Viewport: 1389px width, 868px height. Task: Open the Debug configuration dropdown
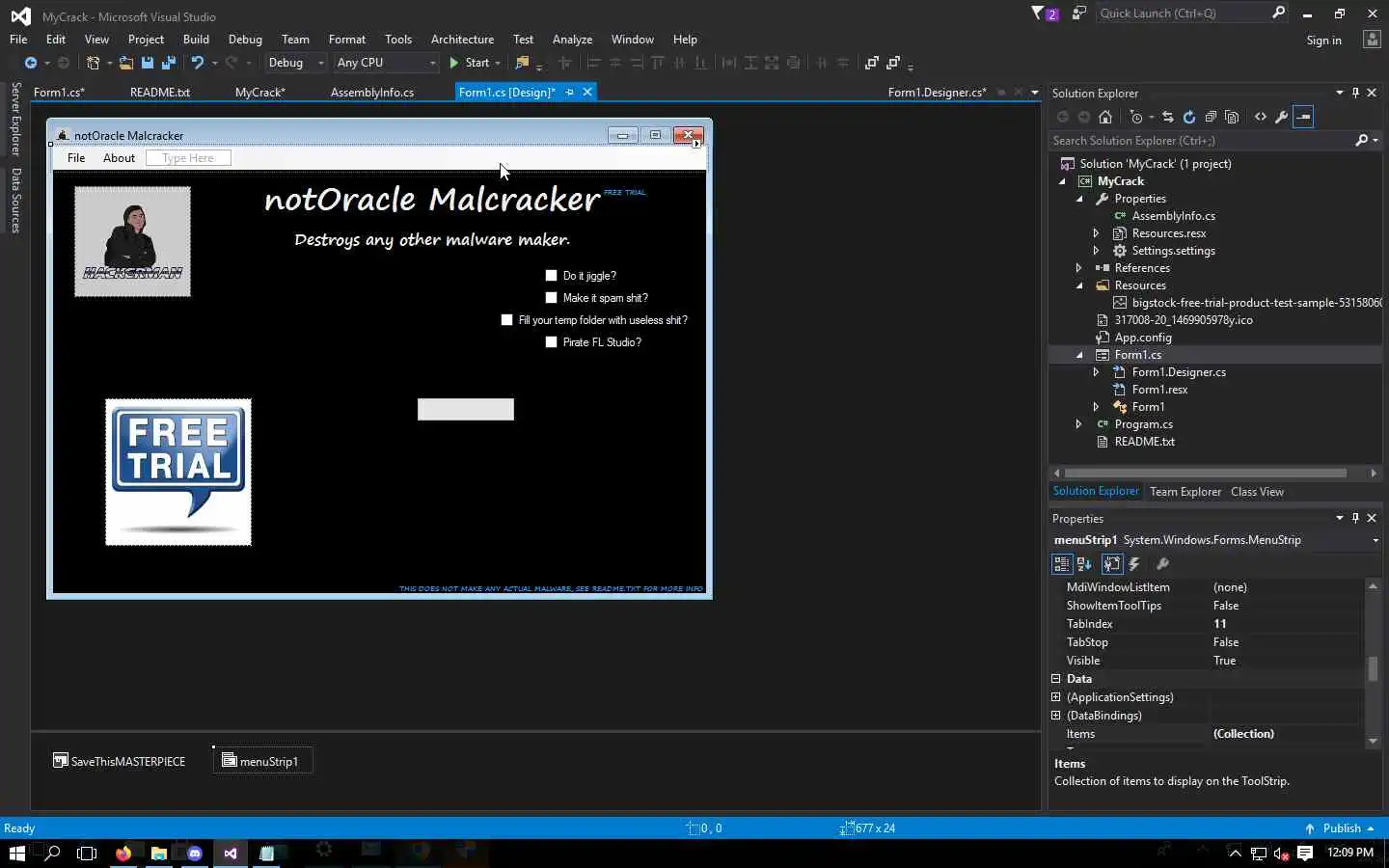(321, 63)
